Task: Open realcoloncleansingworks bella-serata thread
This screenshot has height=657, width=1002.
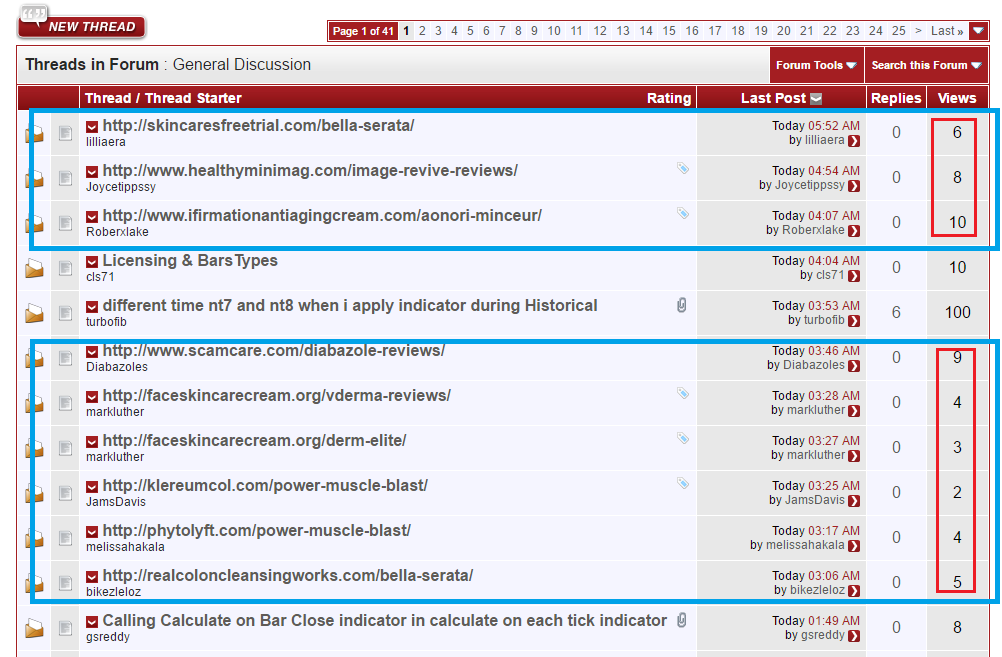Action: coord(288,575)
